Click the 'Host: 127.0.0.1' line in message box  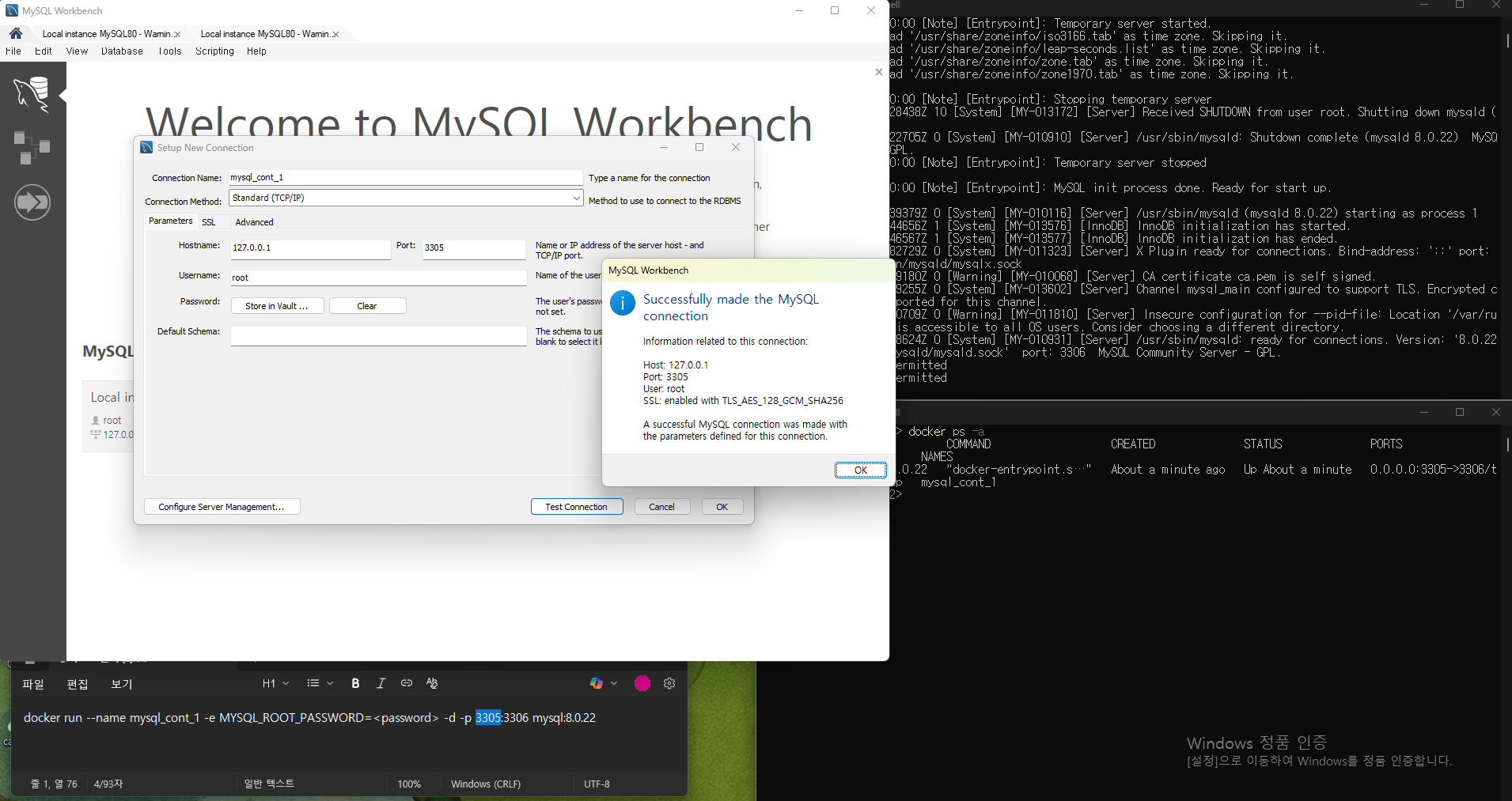click(676, 365)
